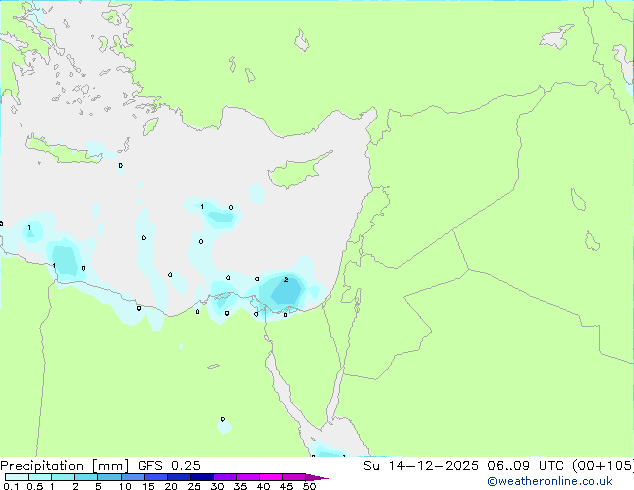This screenshot has width=634, height=490.
Task: Click the '40' legend scale label
Action: point(263,486)
